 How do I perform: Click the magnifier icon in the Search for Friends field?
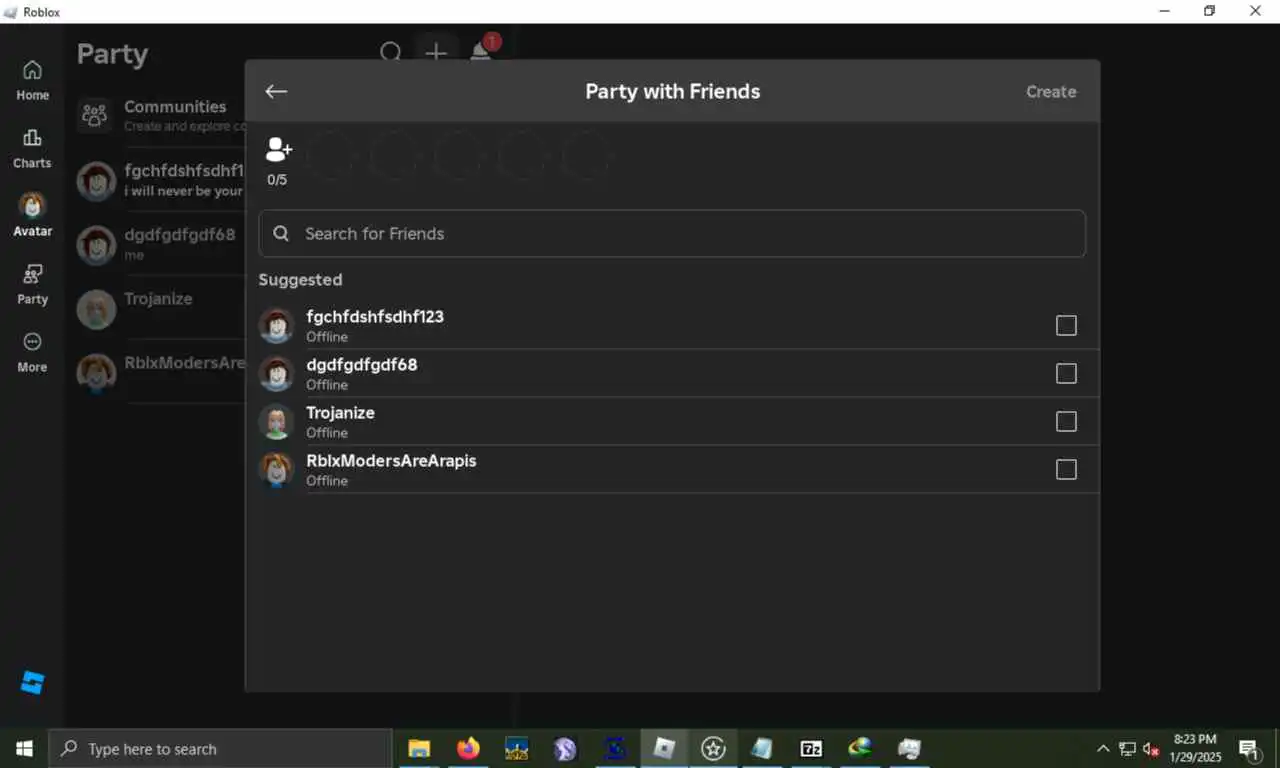coord(281,233)
